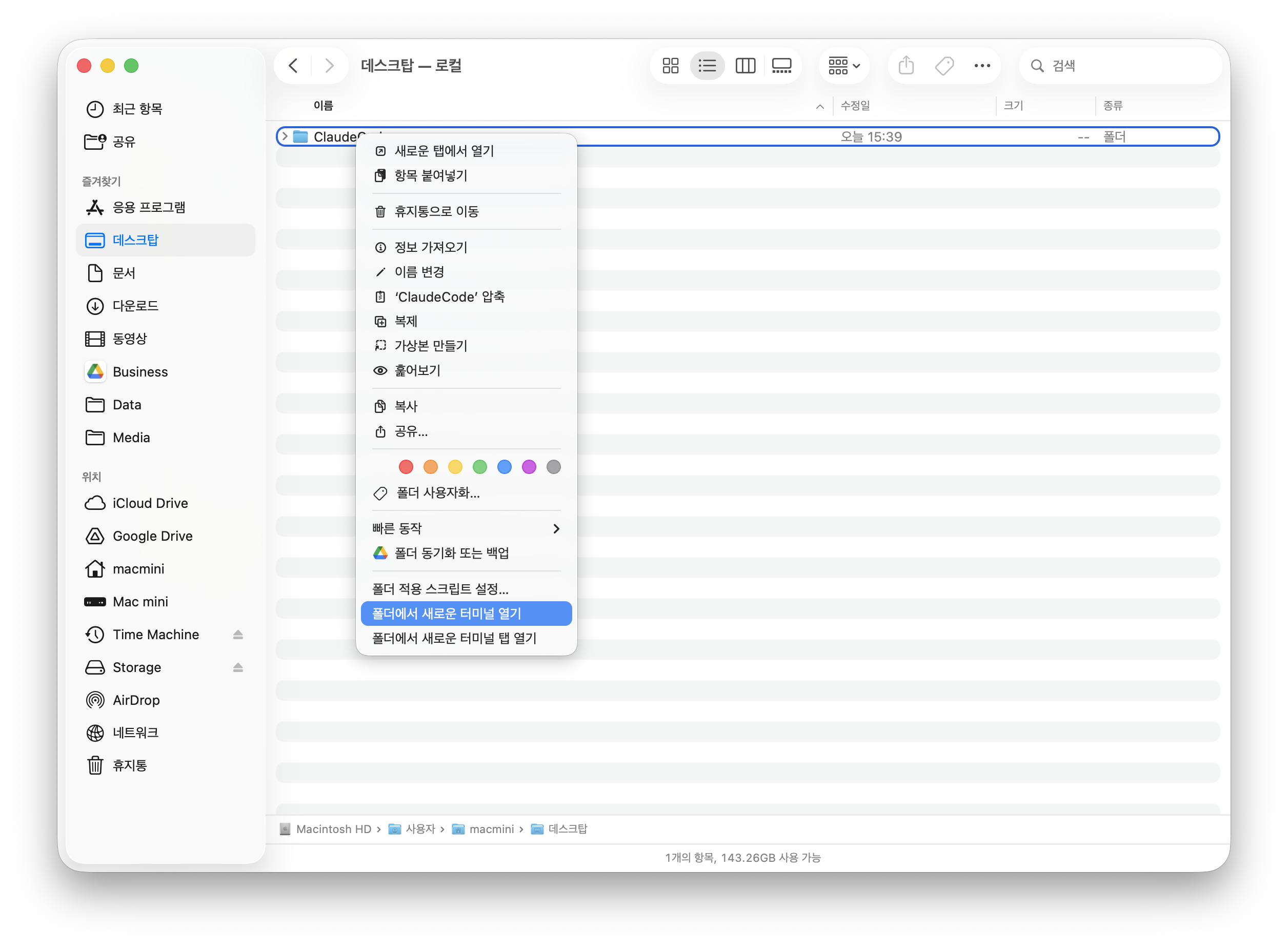Choose 정보 가져오기 from context menu
Viewport: 1288px width, 948px height.
click(466, 247)
